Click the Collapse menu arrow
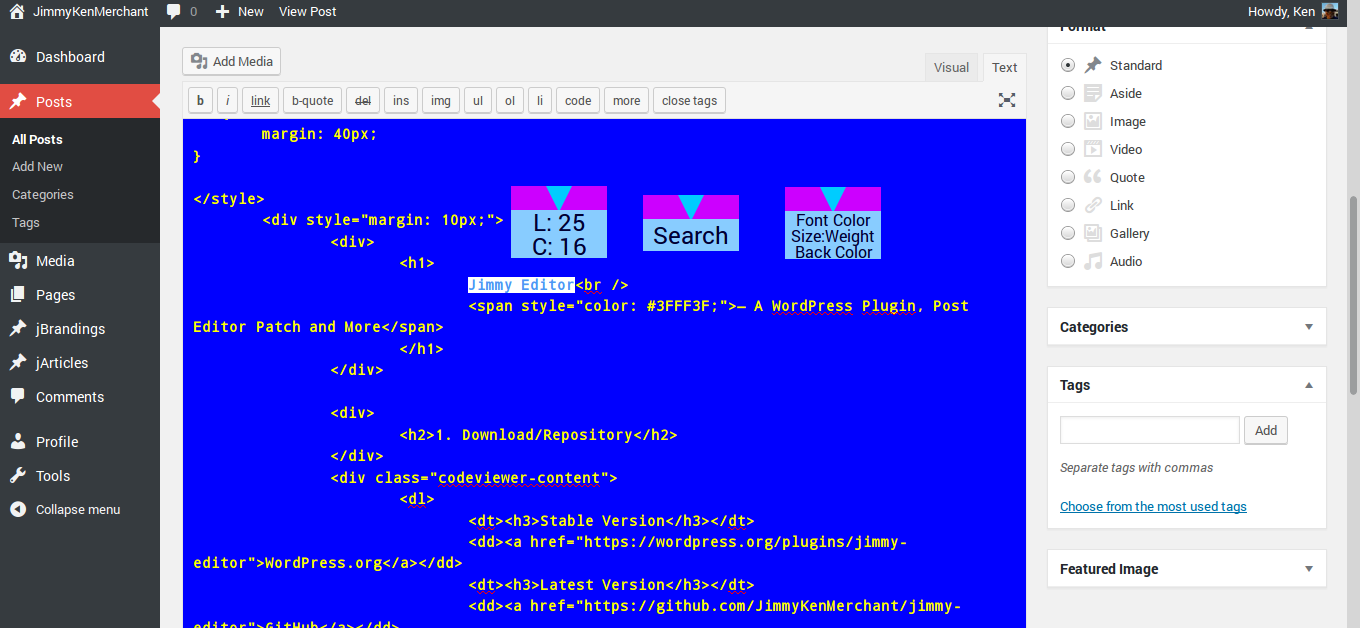Screen dimensions: 1360x628 tap(18, 509)
